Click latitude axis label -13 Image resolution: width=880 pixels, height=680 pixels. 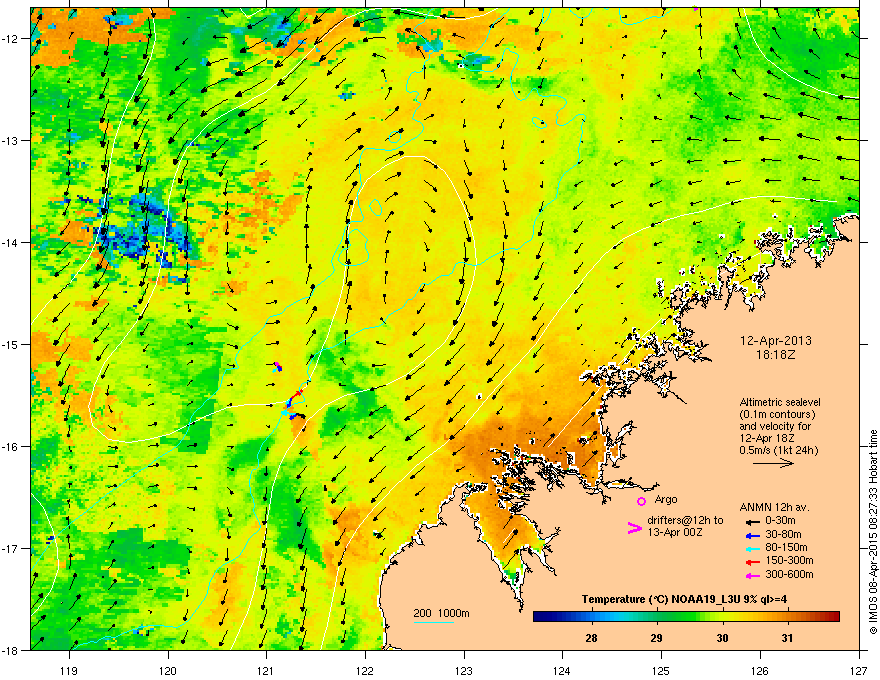point(11,140)
